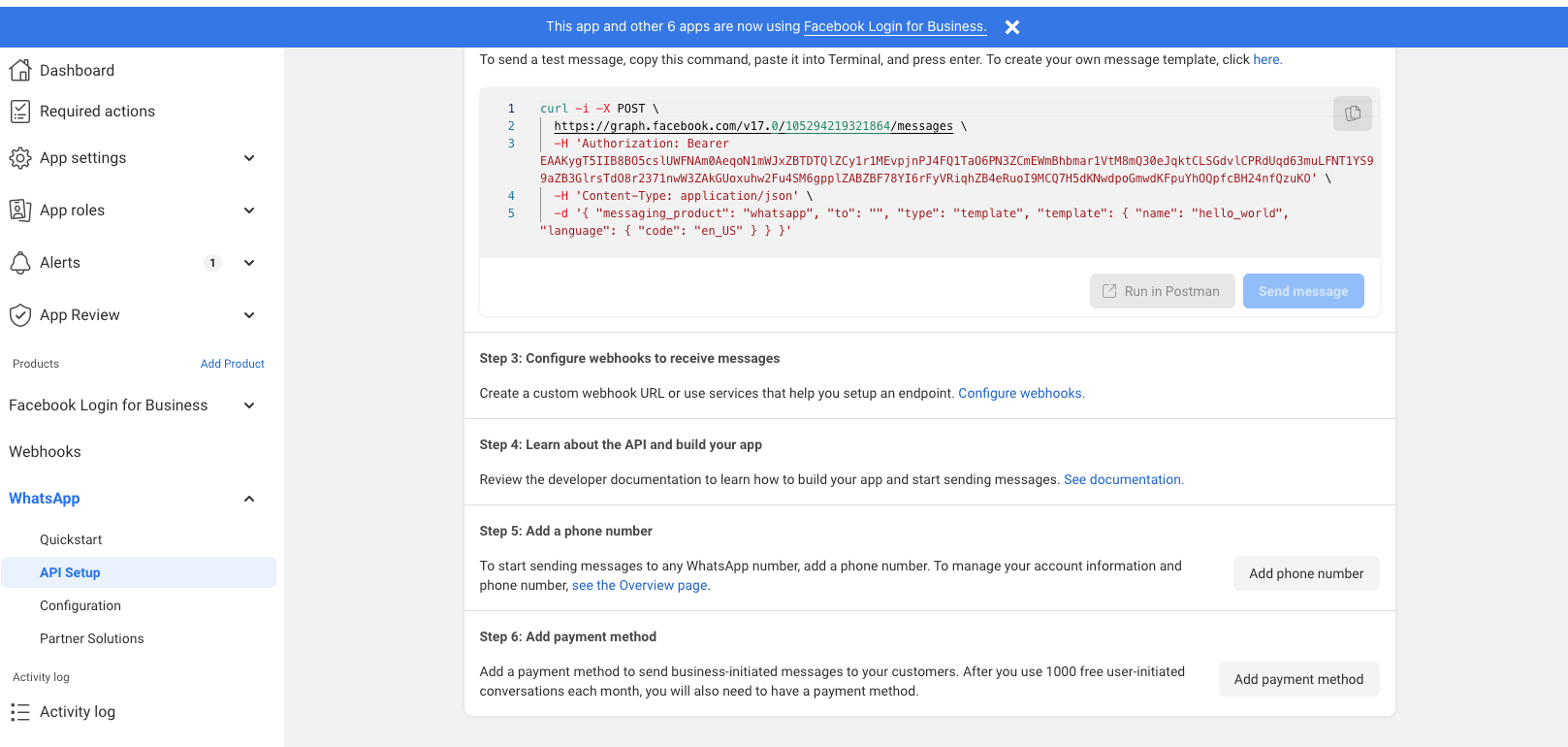The width and height of the screenshot is (1568, 747).
Task: Expand the App roles chevron
Action: [x=249, y=211]
